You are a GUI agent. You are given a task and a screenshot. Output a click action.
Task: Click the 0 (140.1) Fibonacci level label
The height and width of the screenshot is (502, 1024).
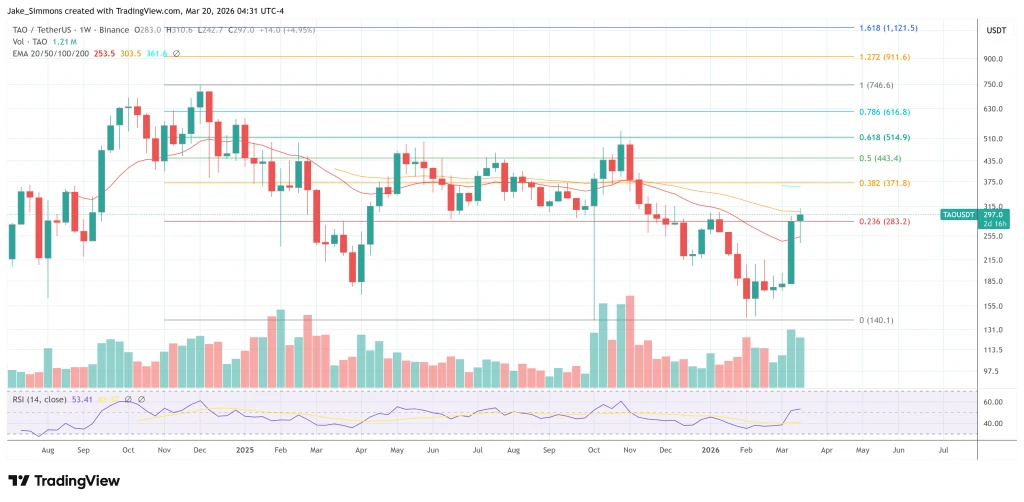click(x=876, y=320)
